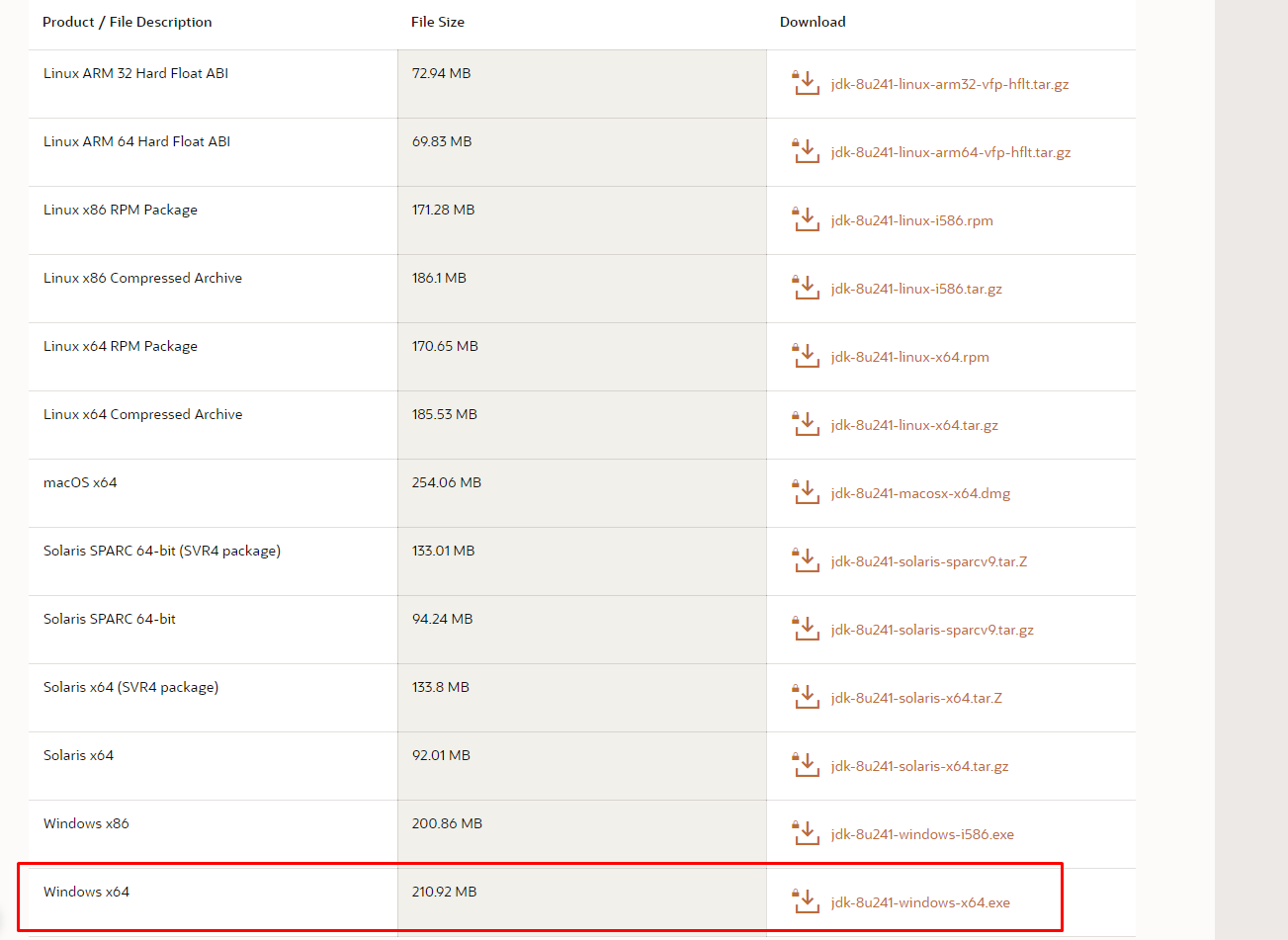
Task: Click the download icon for jdk-8u241-linux-x64.rpm
Action: [806, 356]
